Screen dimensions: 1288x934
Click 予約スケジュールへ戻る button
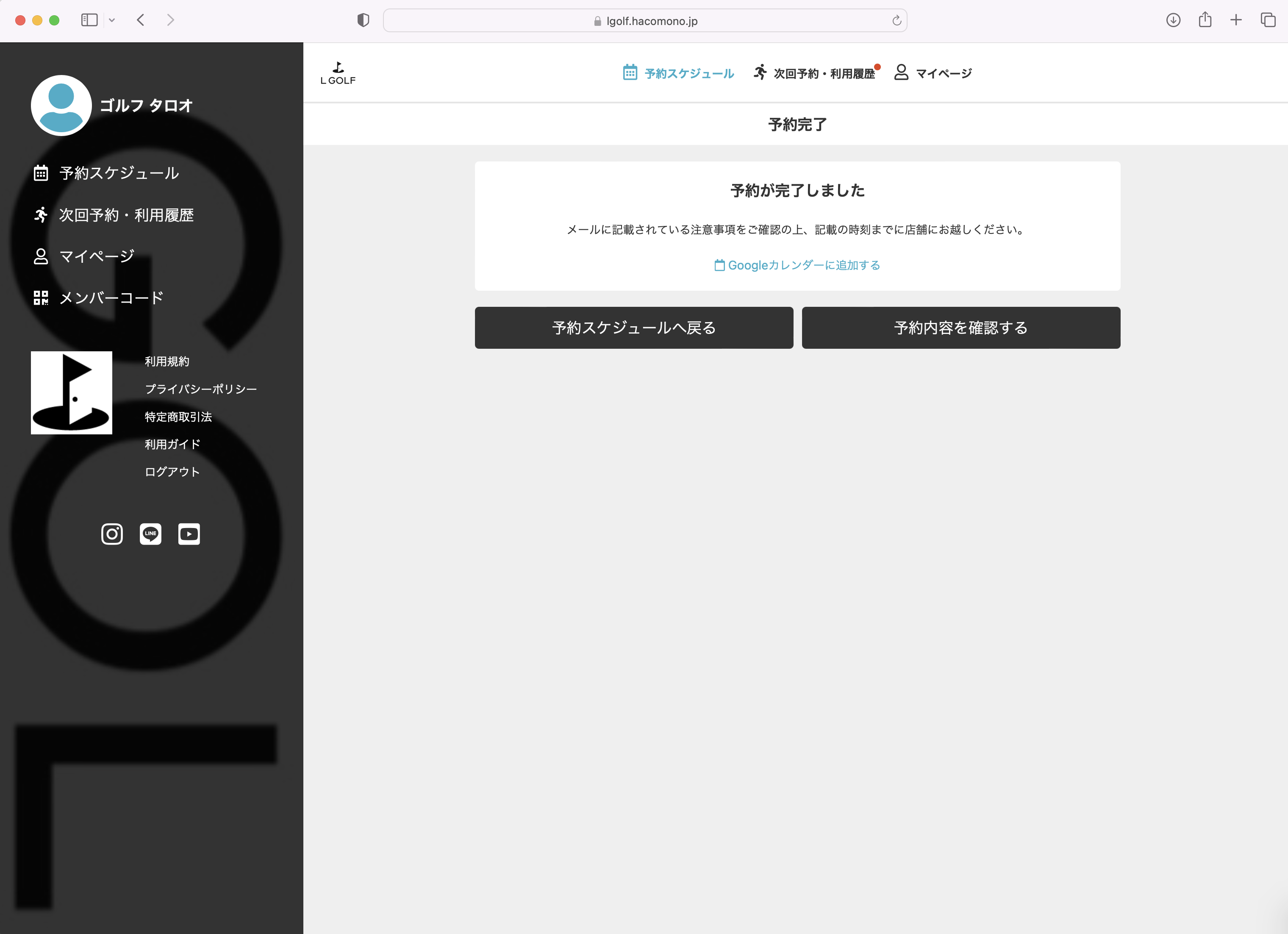click(634, 328)
